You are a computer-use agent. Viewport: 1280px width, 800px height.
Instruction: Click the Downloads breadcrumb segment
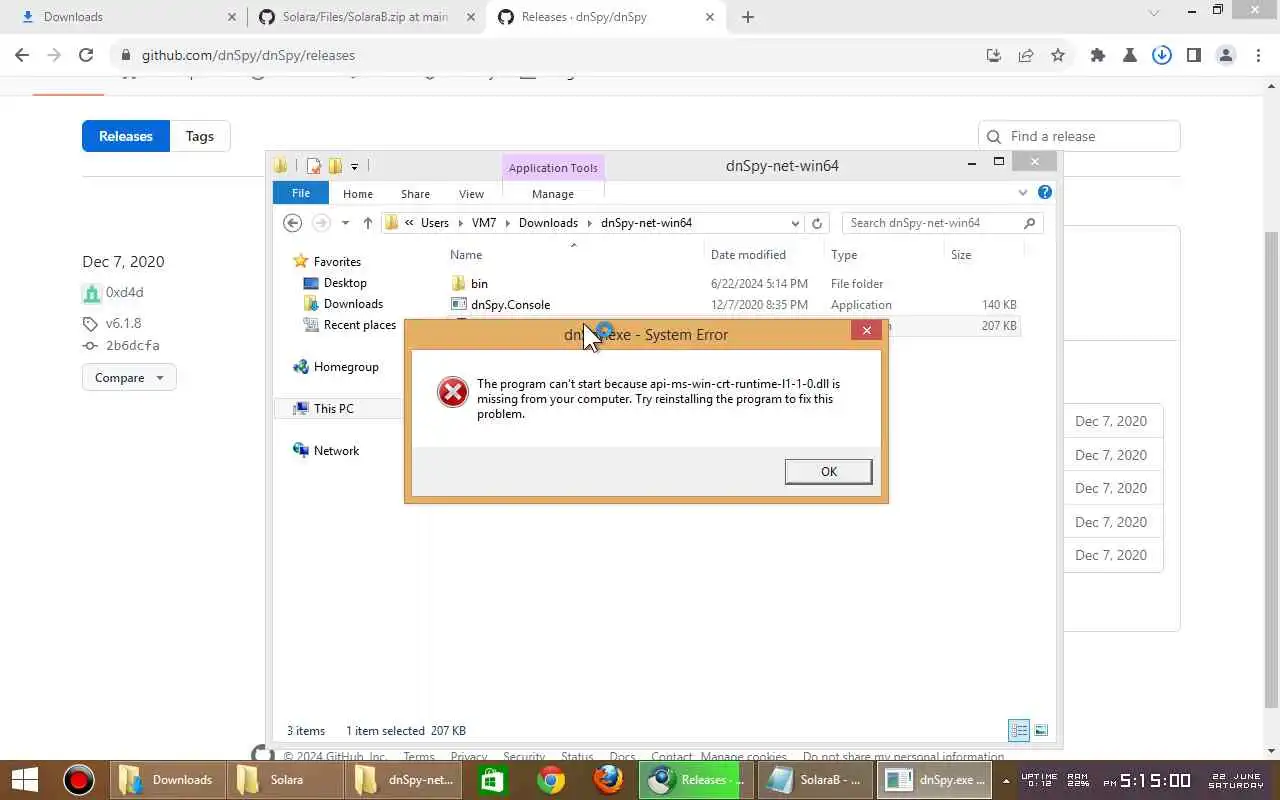tap(548, 223)
